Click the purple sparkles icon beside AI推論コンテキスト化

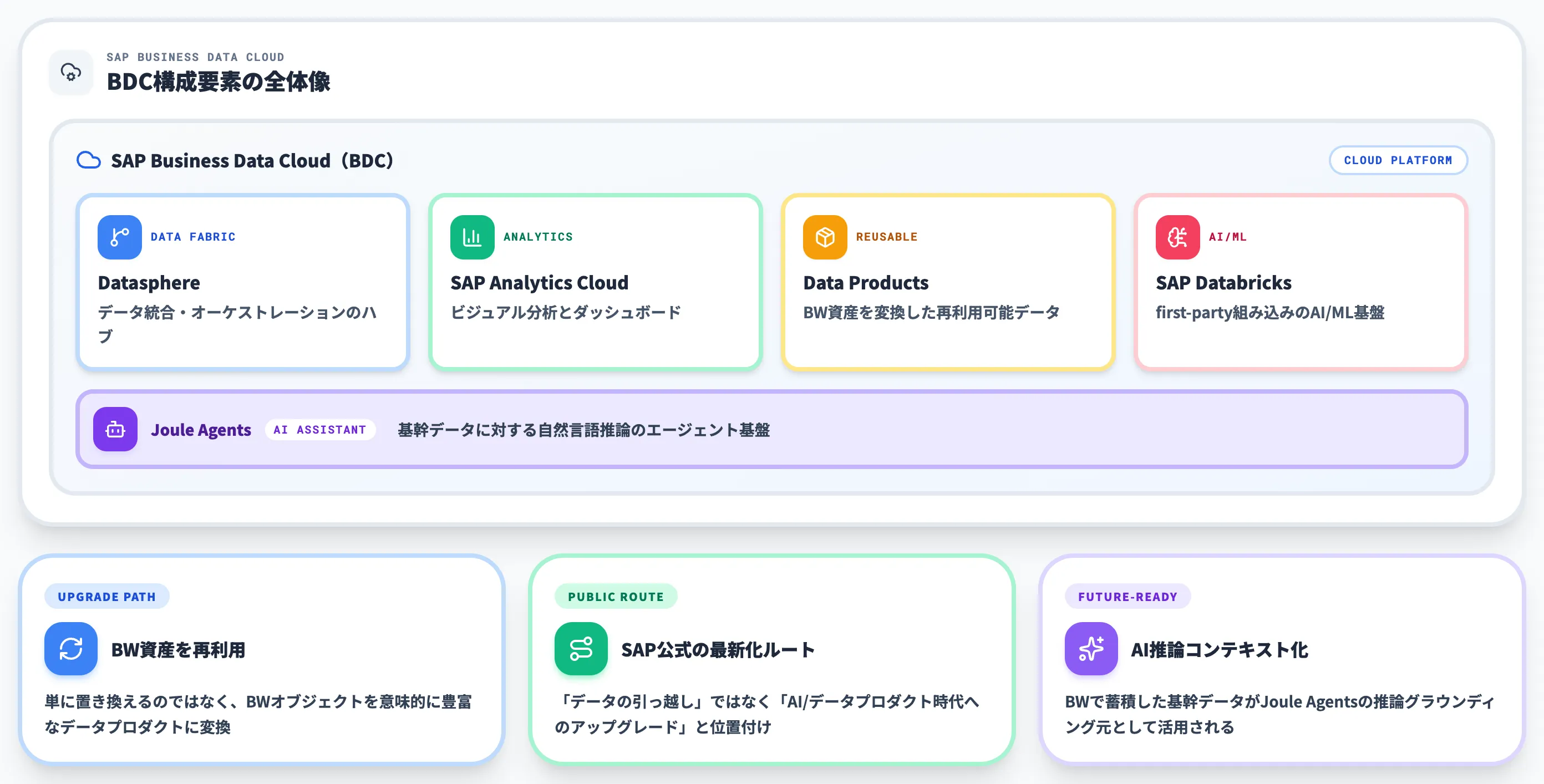point(1091,649)
